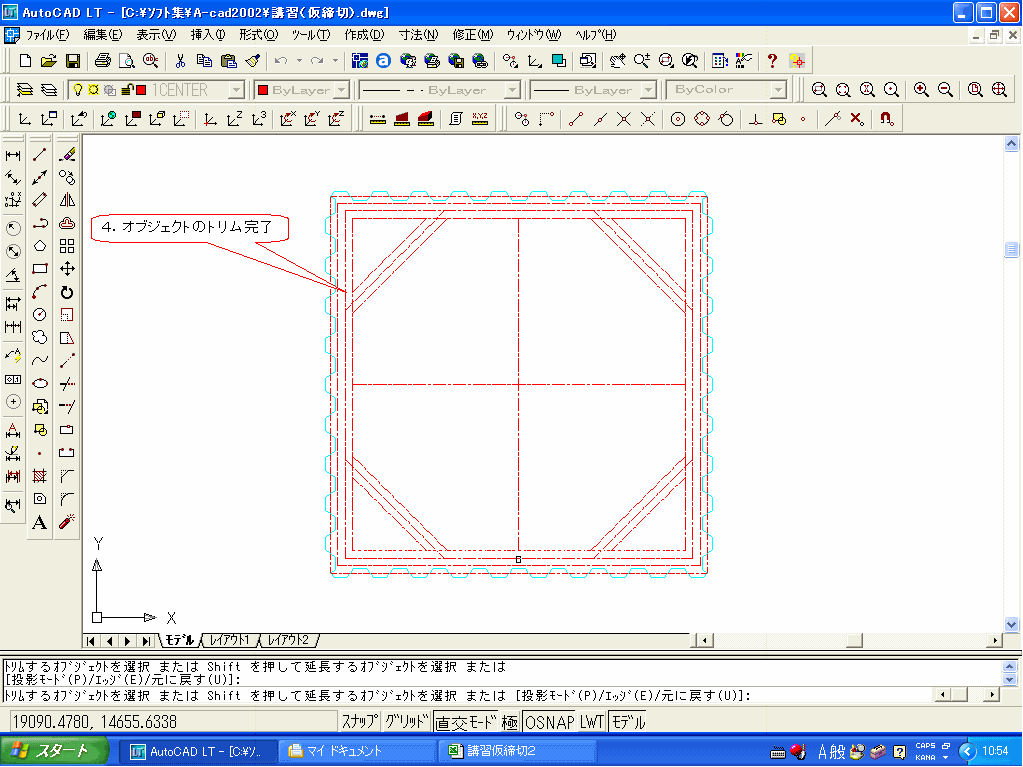Toggle モデル space button in status bar
The width and height of the screenshot is (1023, 767).
point(628,722)
